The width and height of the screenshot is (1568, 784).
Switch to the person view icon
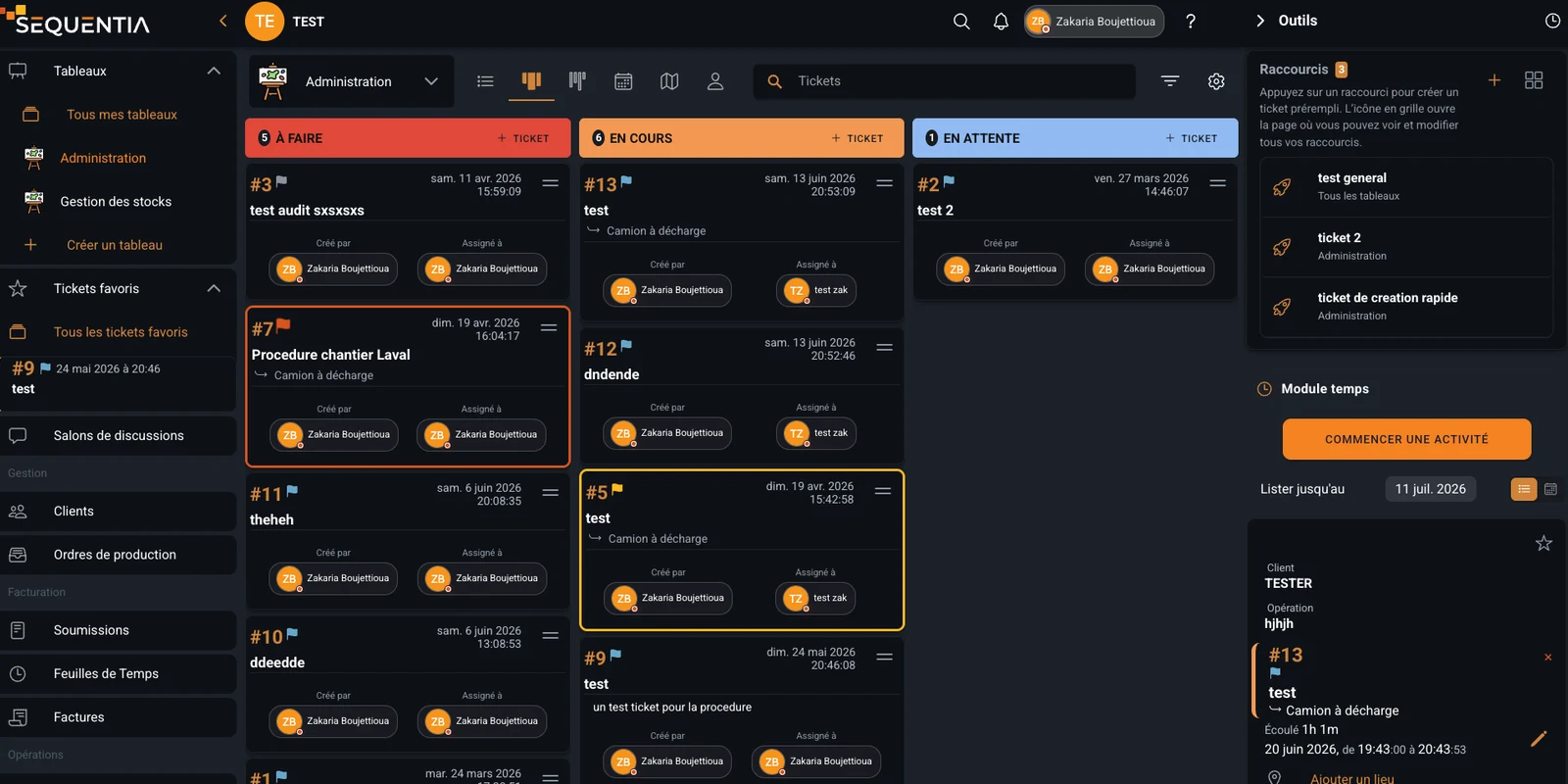coord(715,81)
